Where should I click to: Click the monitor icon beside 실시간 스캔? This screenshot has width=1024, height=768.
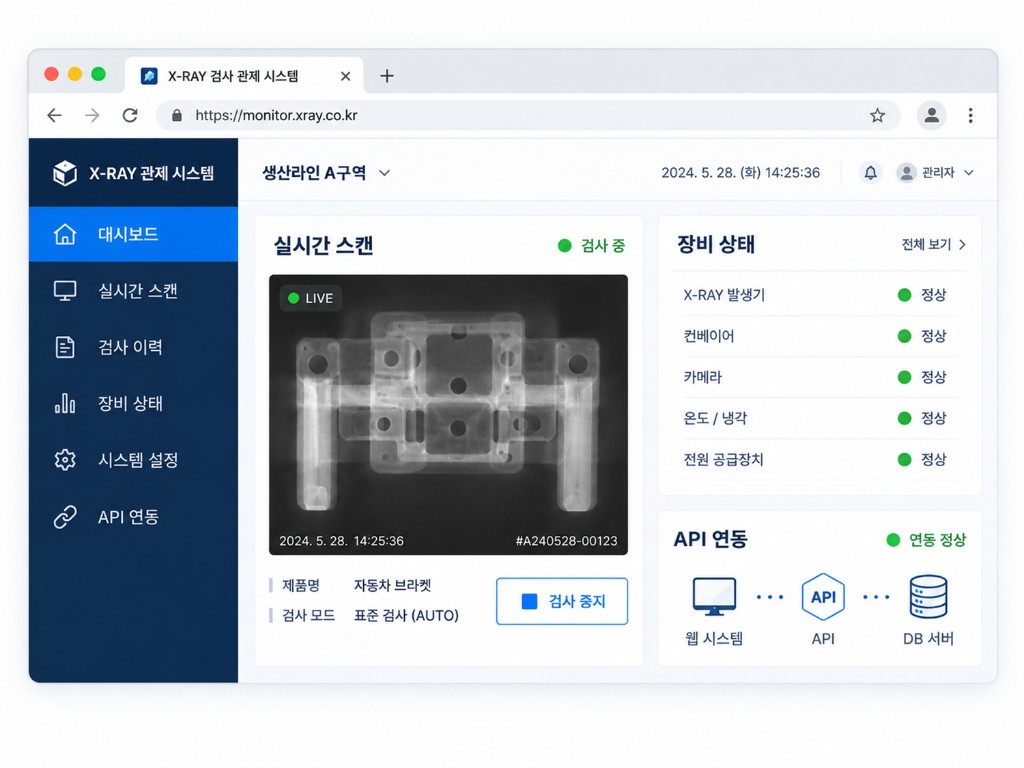pyautogui.click(x=65, y=291)
